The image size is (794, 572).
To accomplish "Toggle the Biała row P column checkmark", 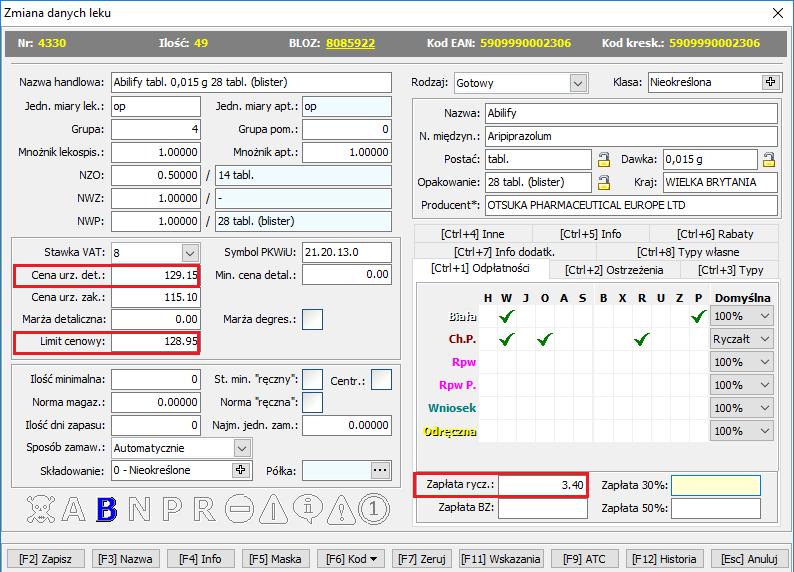I will pos(698,316).
